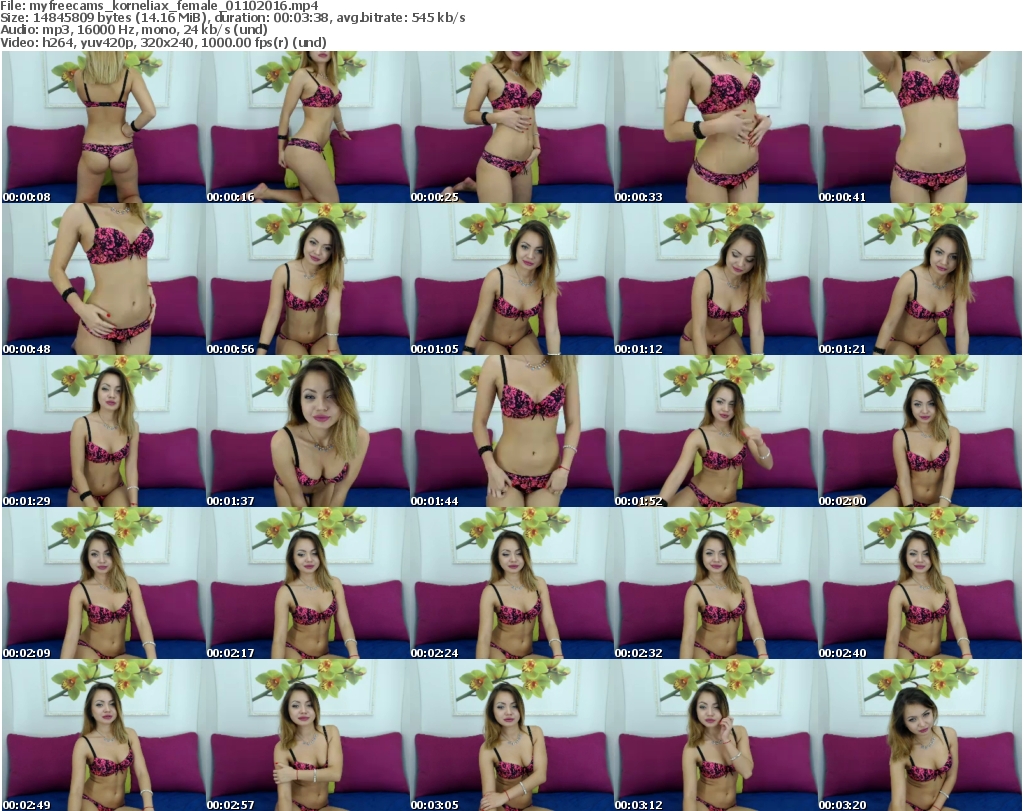
Task: Click the thumbnail timestamped 00:00:48
Action: (104, 279)
